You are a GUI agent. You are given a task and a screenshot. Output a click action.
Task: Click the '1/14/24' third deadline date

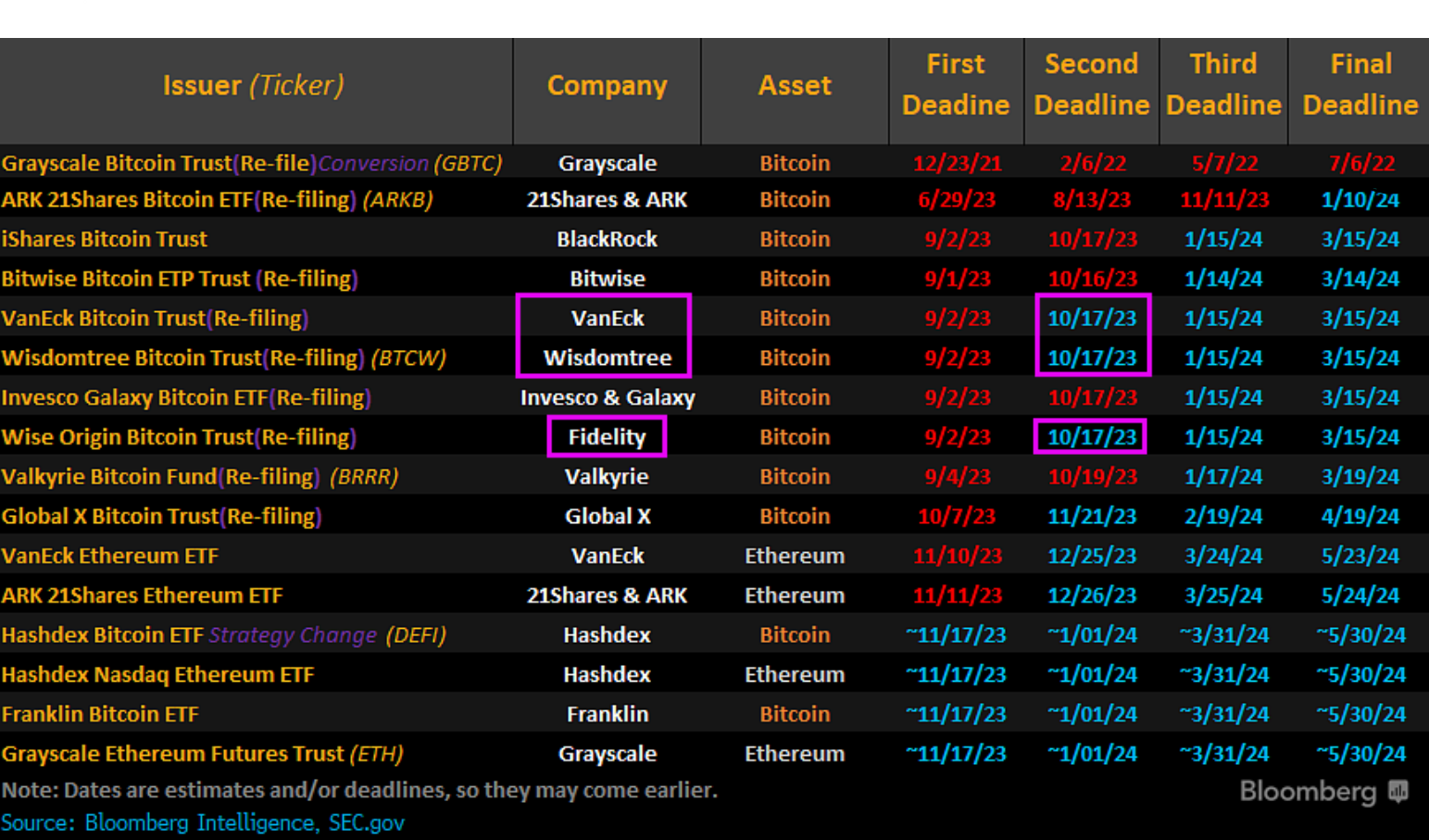pyautogui.click(x=1223, y=279)
